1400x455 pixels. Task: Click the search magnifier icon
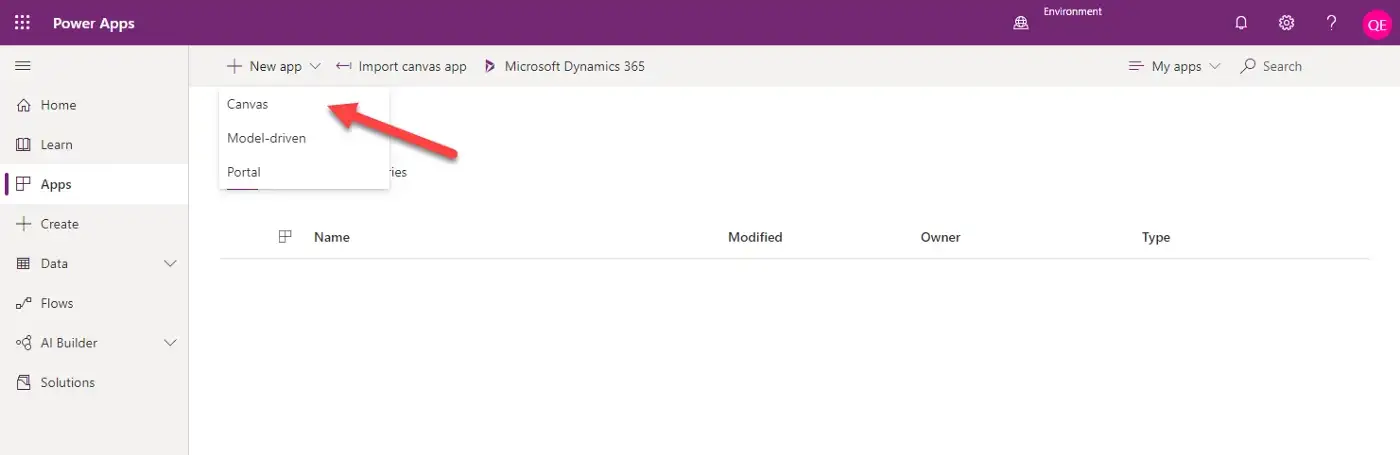coord(1248,66)
